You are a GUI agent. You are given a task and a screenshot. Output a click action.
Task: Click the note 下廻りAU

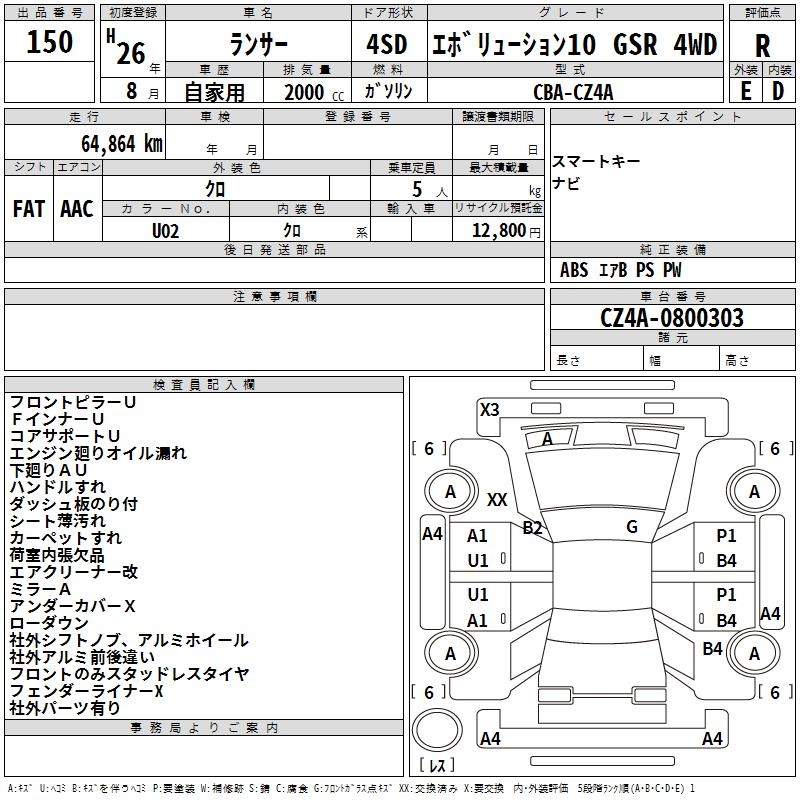[48, 470]
